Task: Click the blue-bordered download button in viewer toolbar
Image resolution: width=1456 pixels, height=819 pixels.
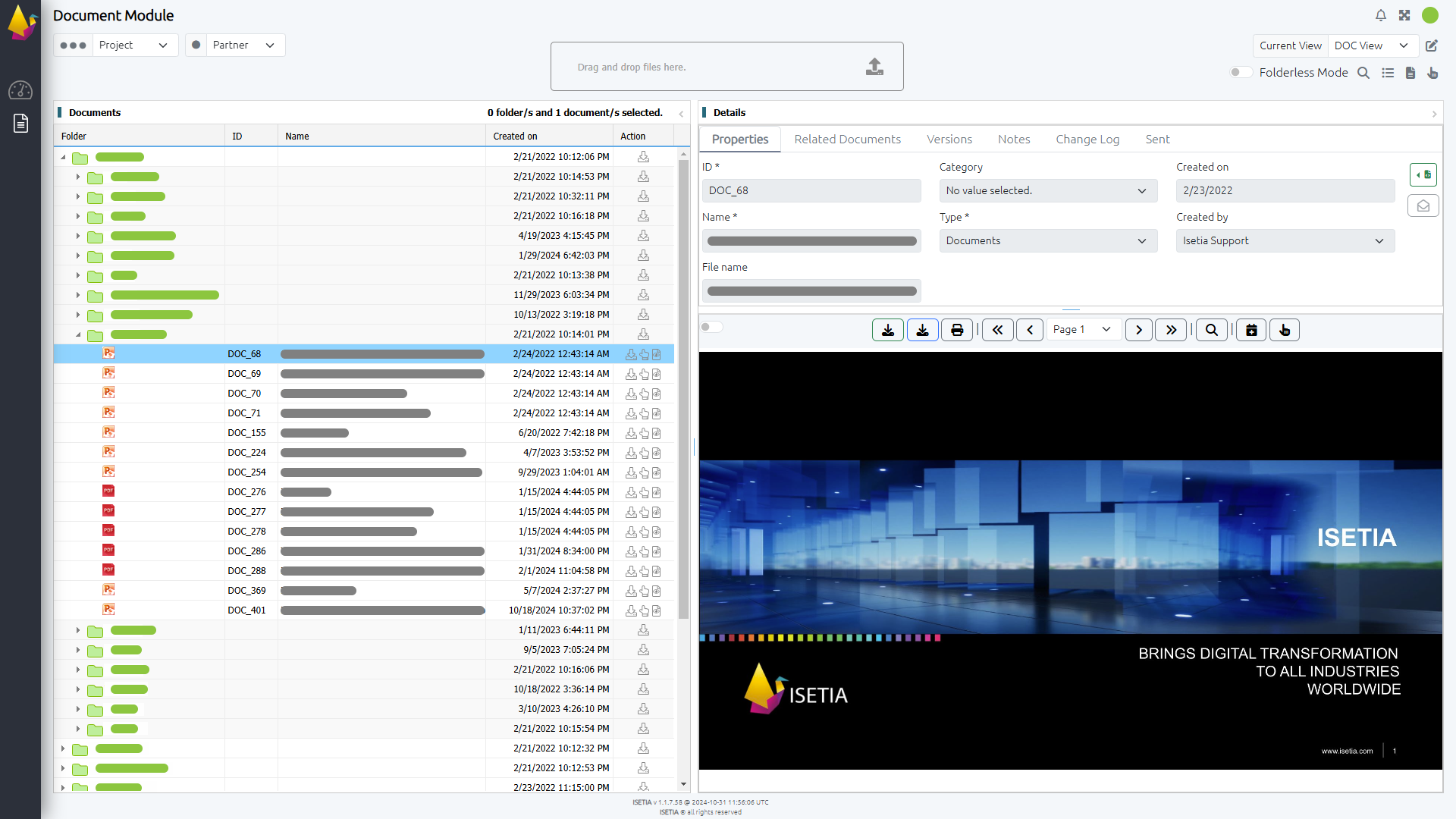Action: point(923,330)
